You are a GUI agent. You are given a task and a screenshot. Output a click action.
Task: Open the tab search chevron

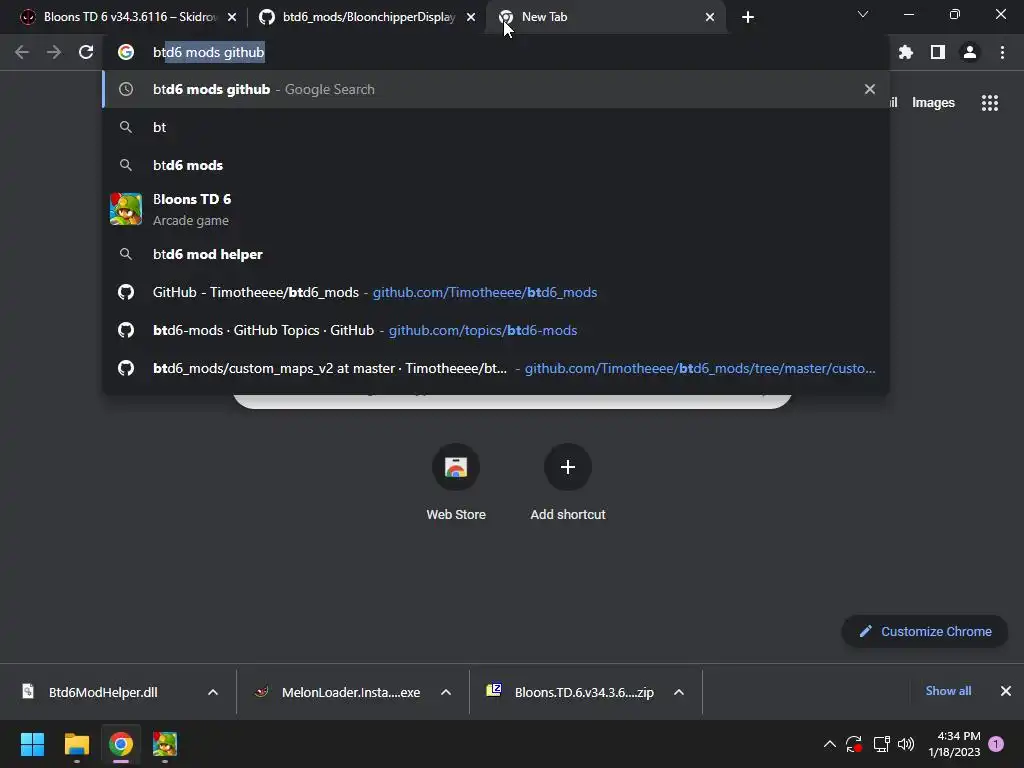(863, 14)
